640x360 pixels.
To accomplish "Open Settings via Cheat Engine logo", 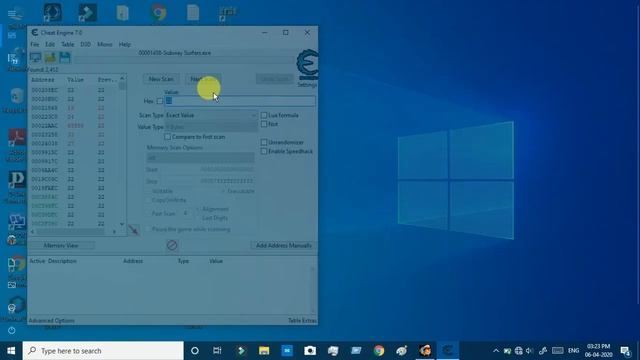I will pos(307,65).
